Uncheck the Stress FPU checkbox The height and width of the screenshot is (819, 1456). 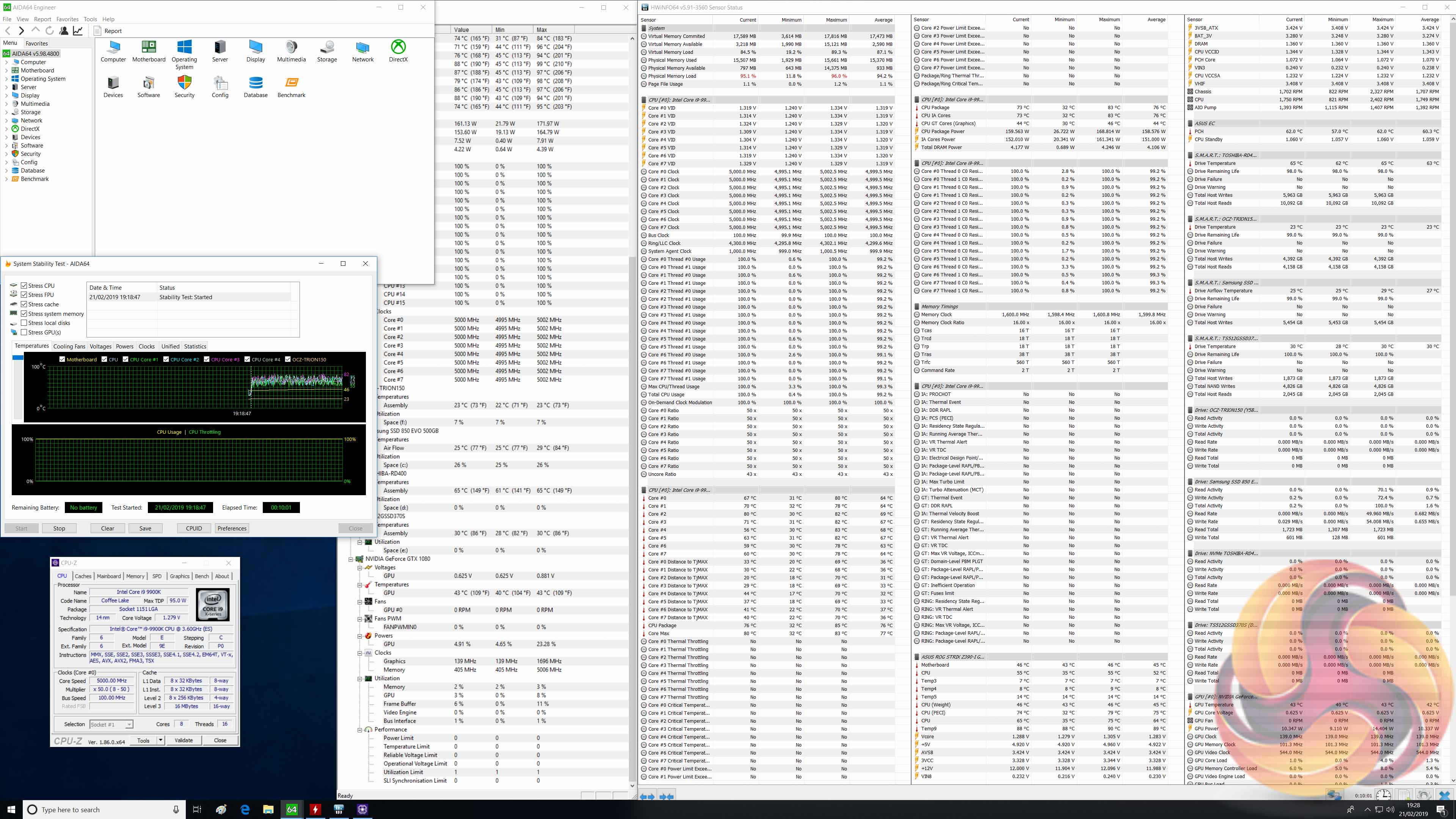[x=24, y=295]
